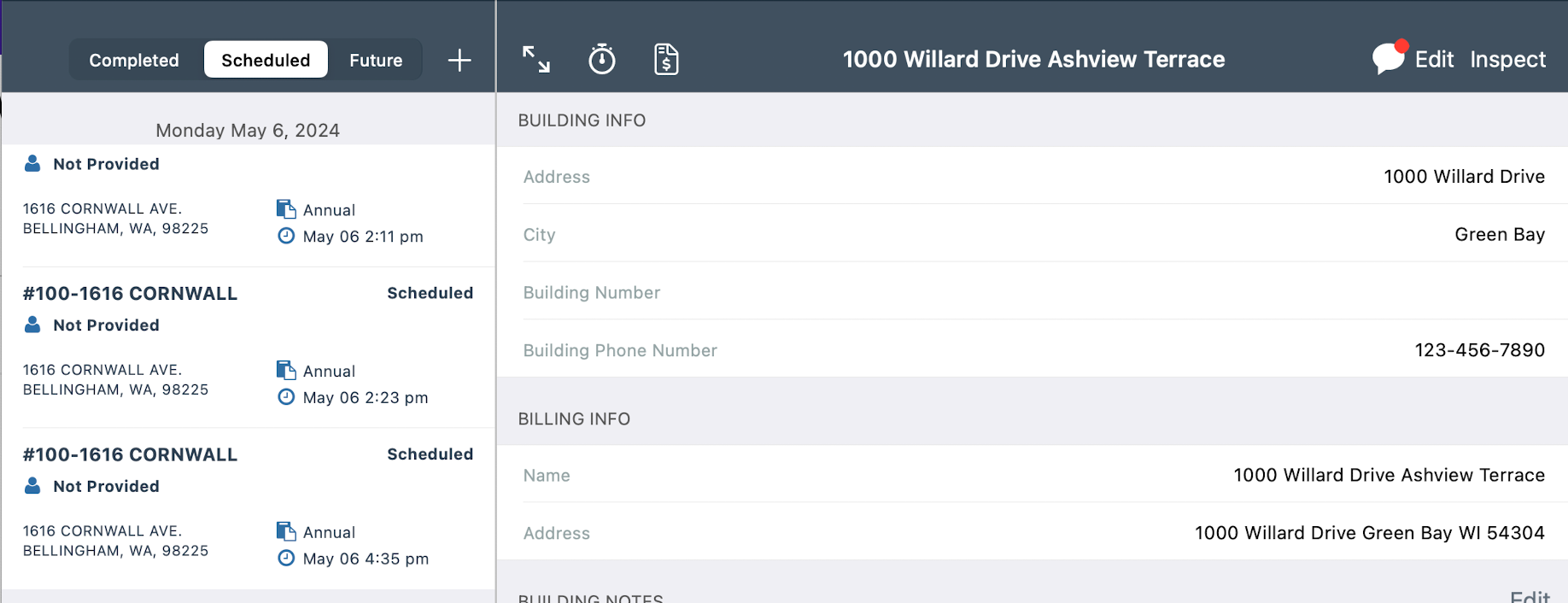Click clock icon beside May 06 4:35 pm

pos(286,558)
